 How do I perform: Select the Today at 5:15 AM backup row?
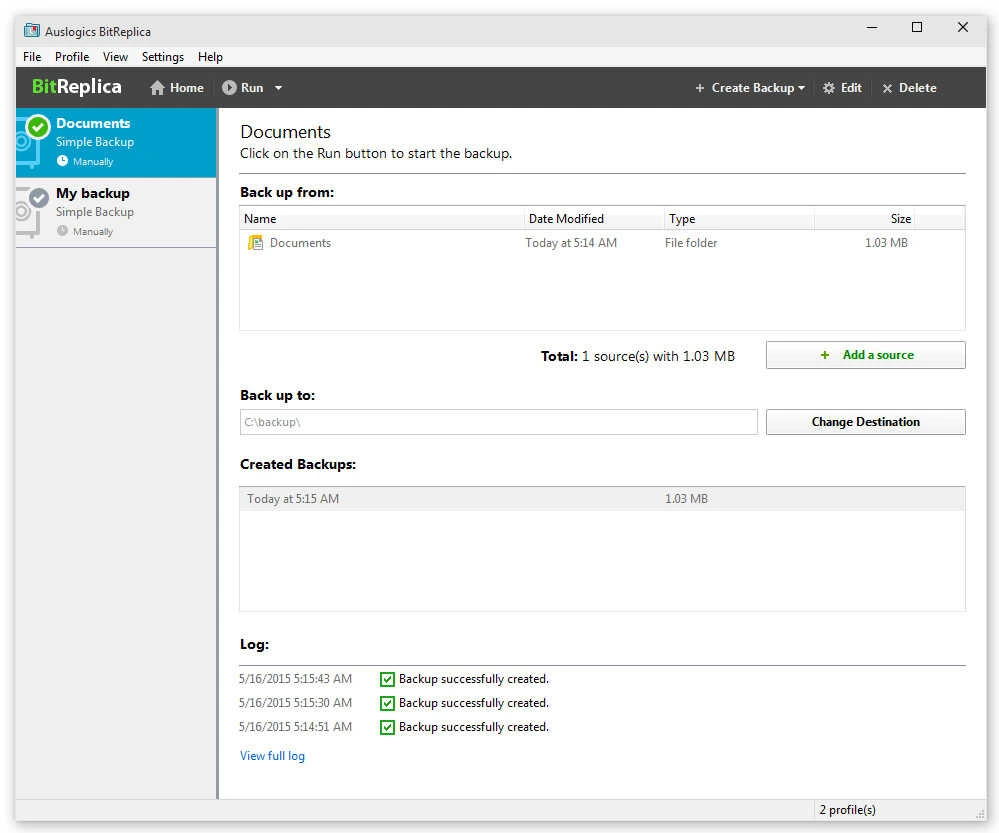(602, 498)
